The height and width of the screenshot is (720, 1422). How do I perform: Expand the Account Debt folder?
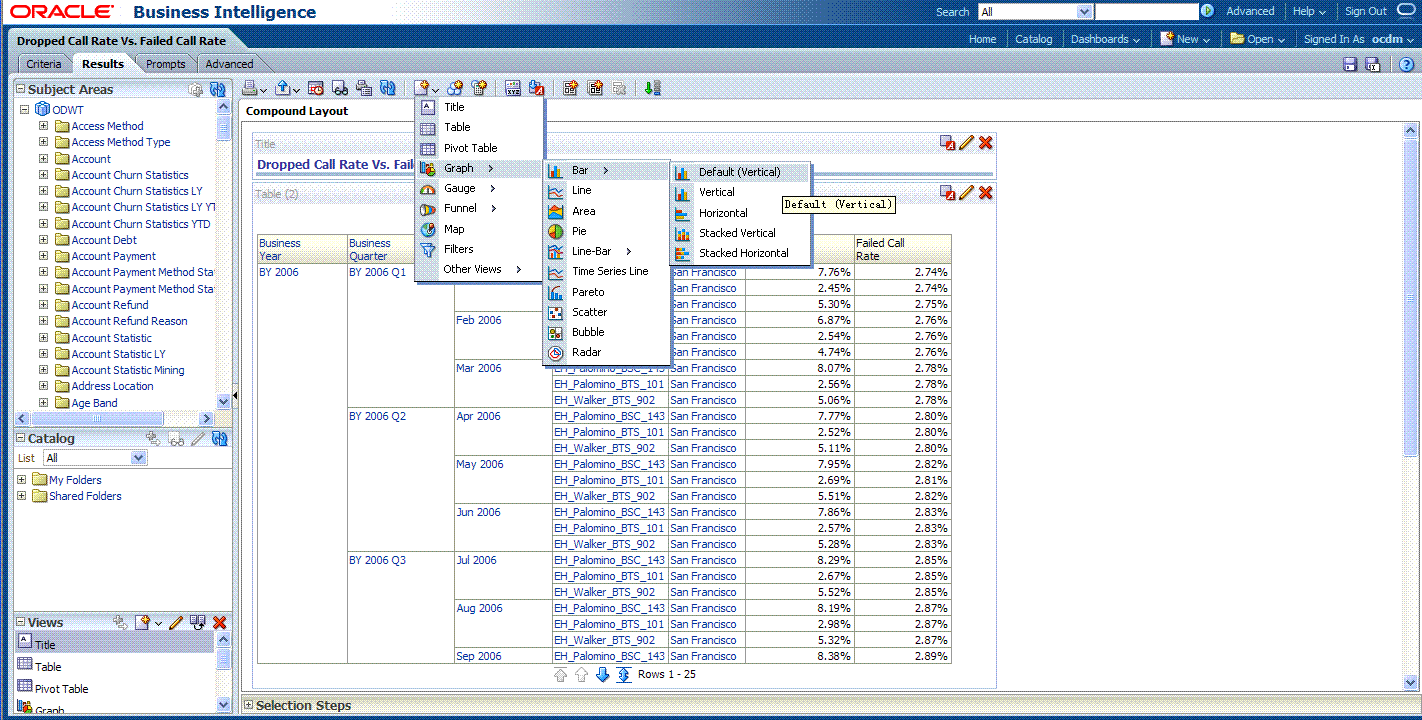pyautogui.click(x=43, y=240)
